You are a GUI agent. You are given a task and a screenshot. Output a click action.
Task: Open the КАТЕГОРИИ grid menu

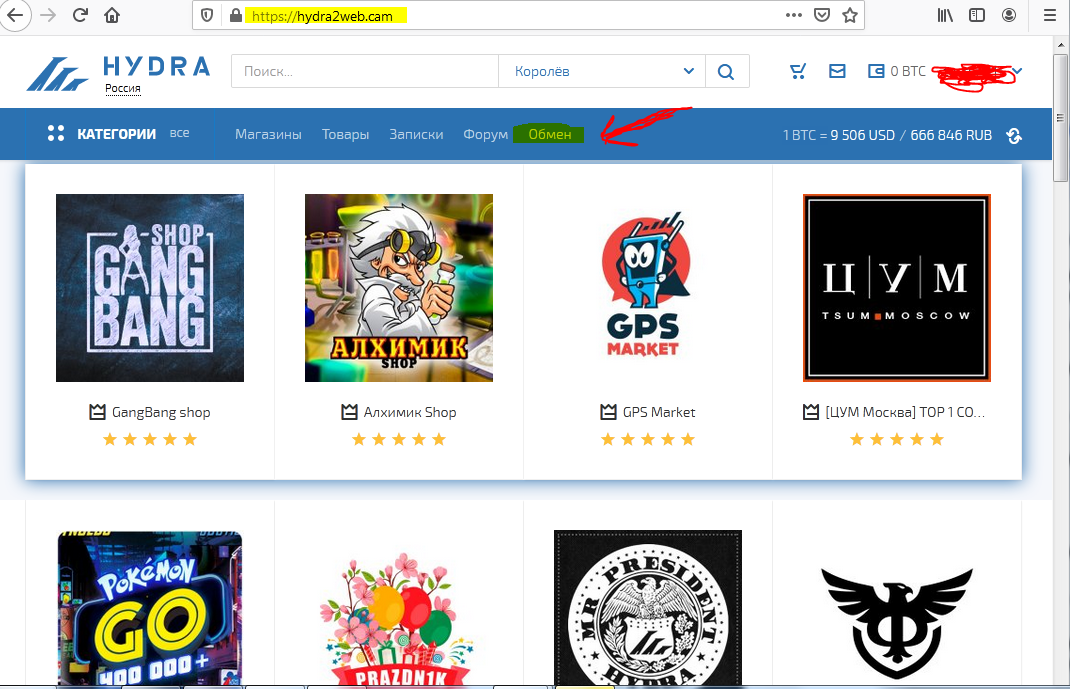tap(102, 134)
